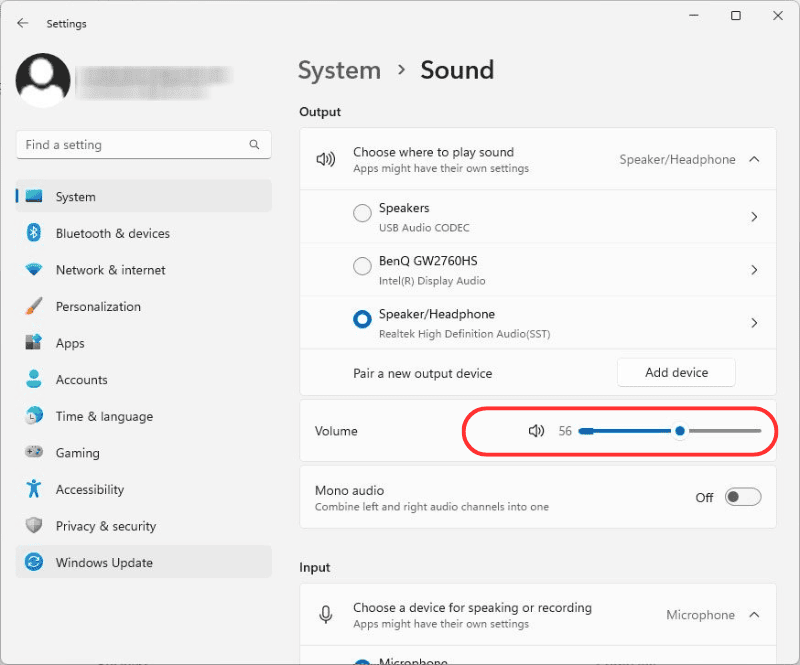Open Windows Update in sidebar
The image size is (800, 665).
click(104, 563)
